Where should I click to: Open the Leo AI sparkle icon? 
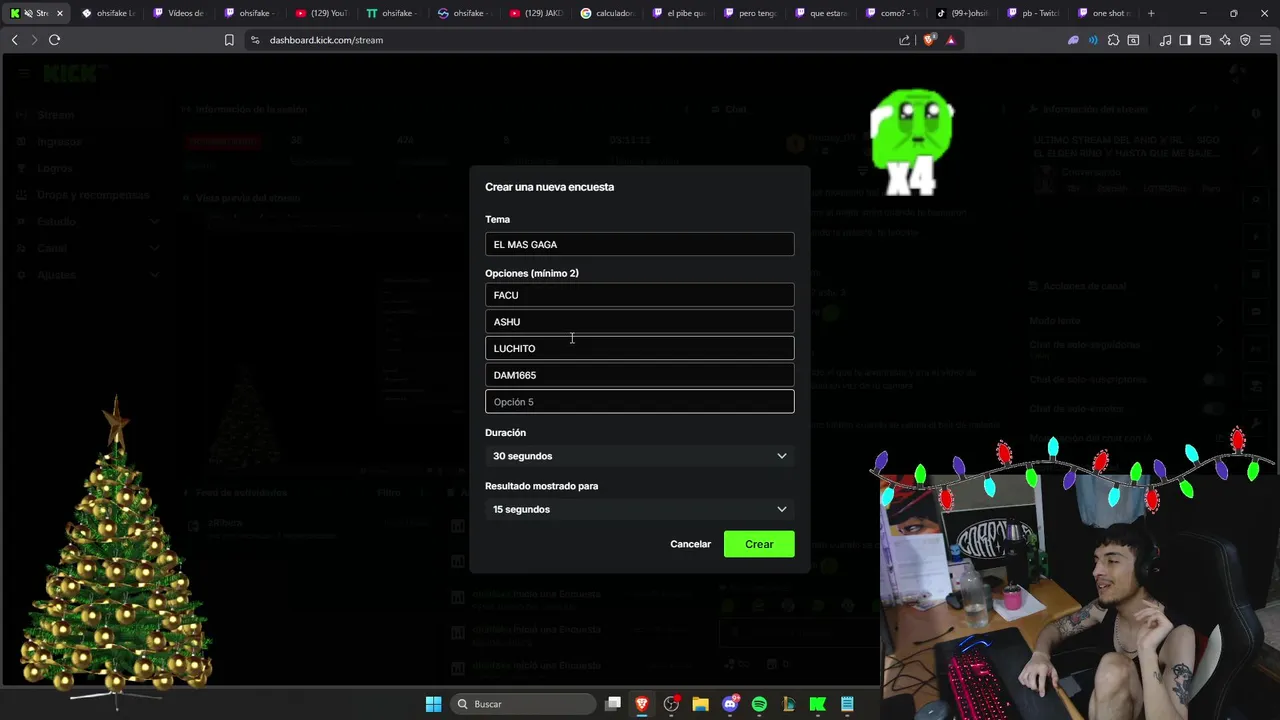(x=1225, y=40)
